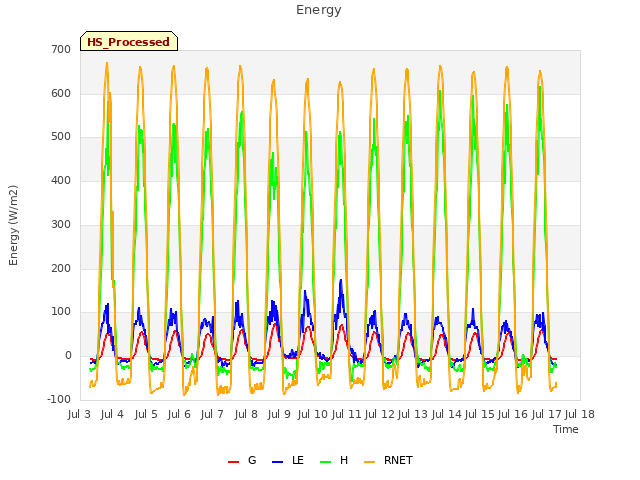640x480 pixels.
Task: Toggle the G series legend entry
Action: pos(242,460)
